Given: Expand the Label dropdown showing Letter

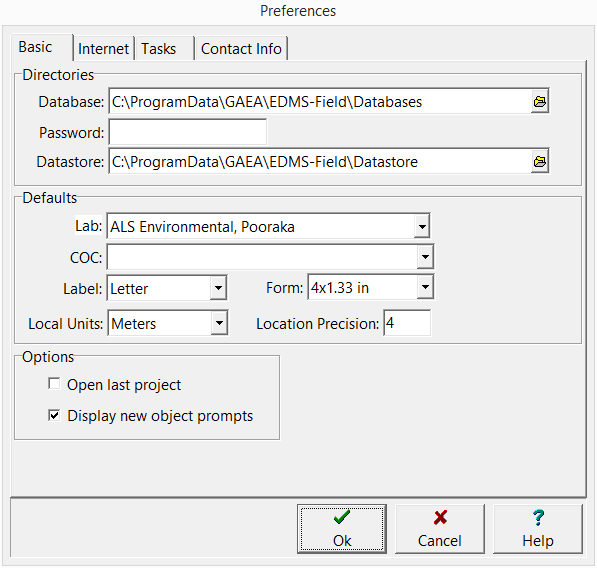Looking at the screenshot, I should click(218, 287).
